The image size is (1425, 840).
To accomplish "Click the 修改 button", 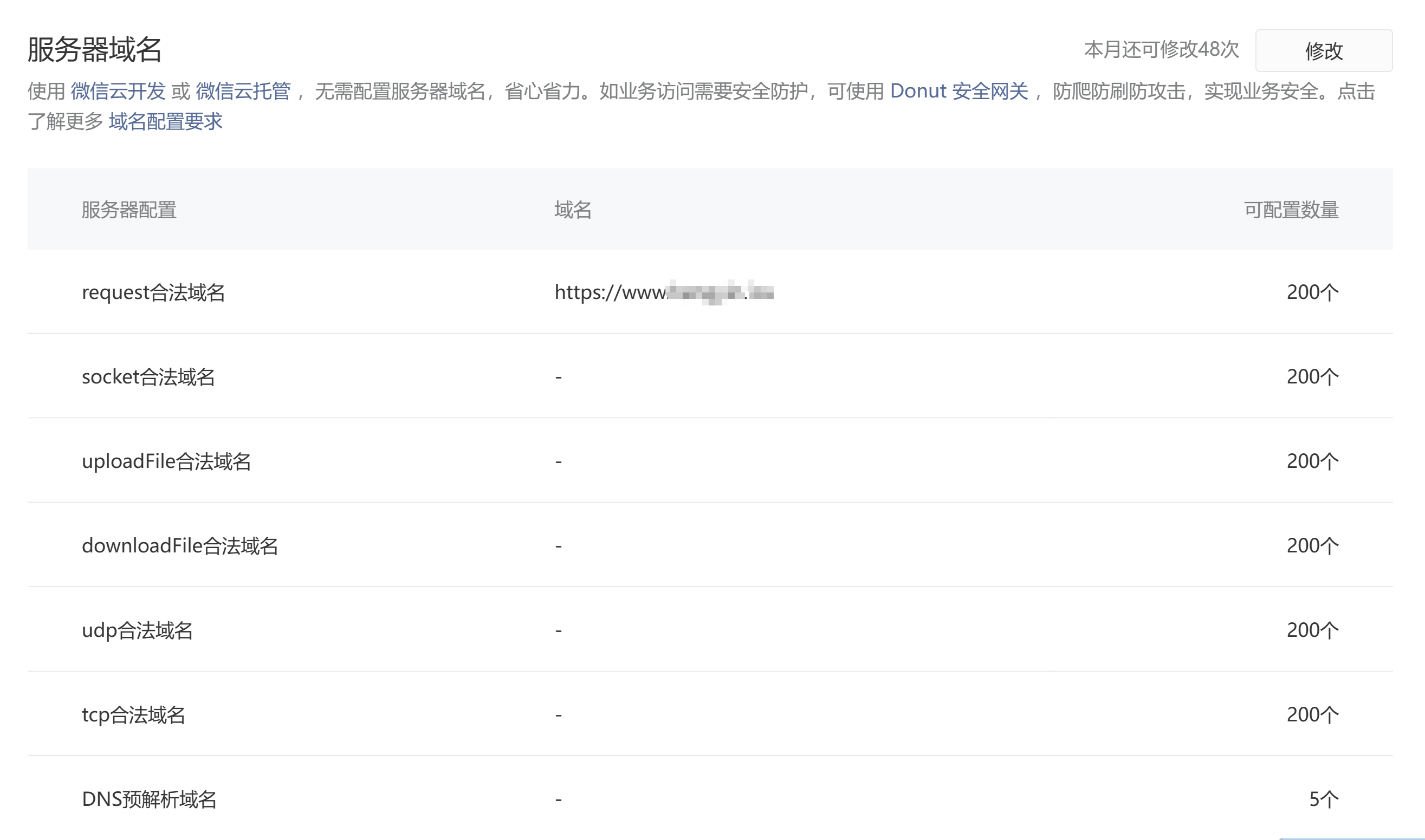I will coord(1323,51).
